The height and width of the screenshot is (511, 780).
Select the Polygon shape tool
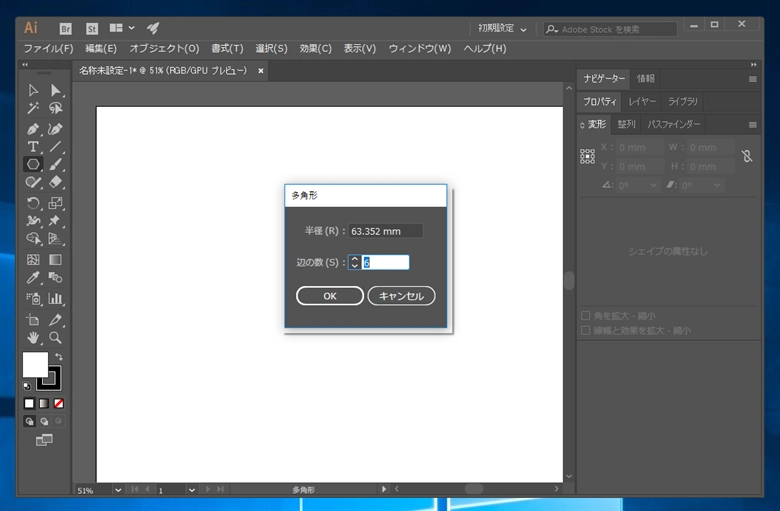33,164
